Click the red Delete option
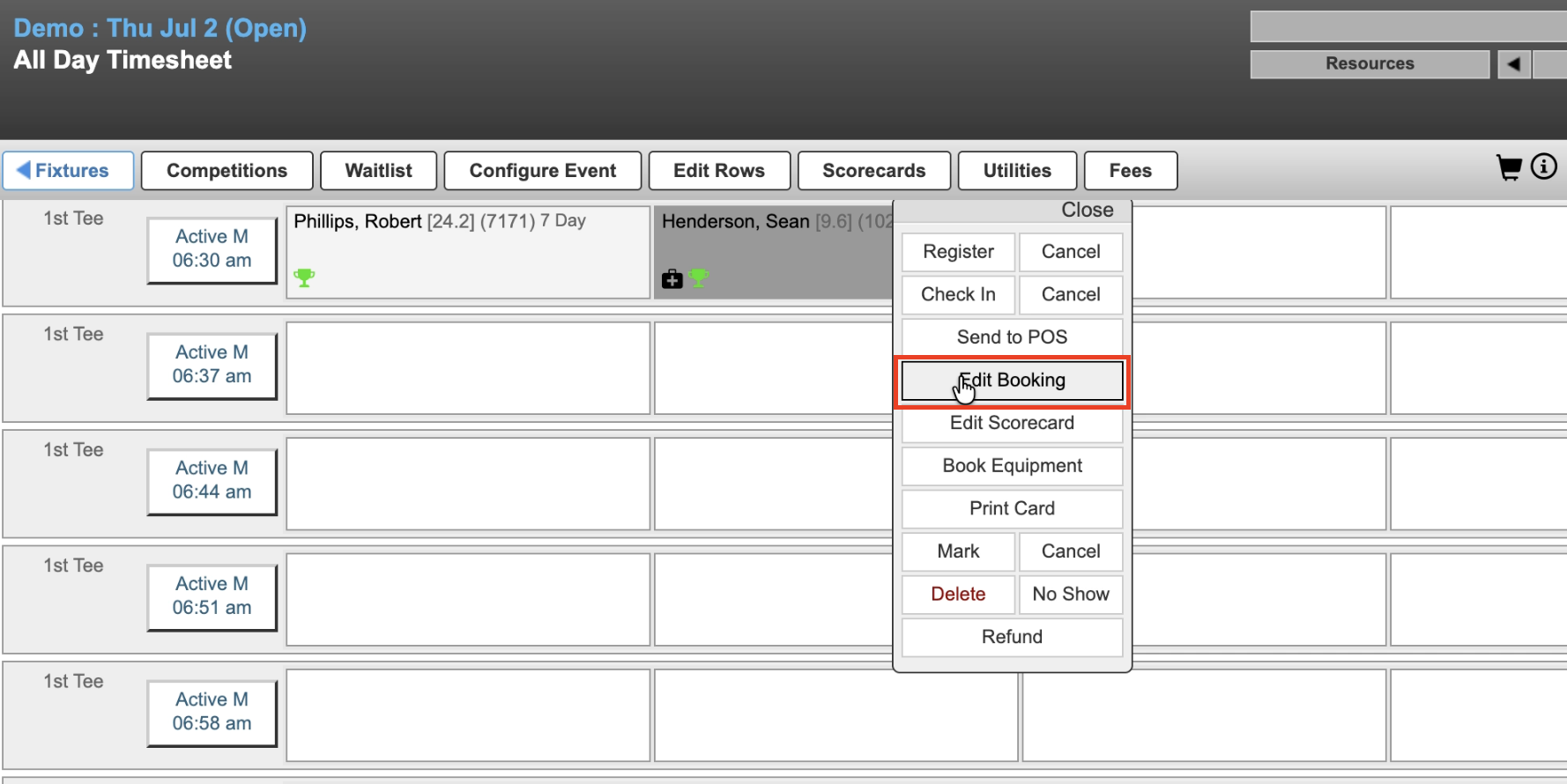Screen dimensions: 1567x784 [958, 595]
